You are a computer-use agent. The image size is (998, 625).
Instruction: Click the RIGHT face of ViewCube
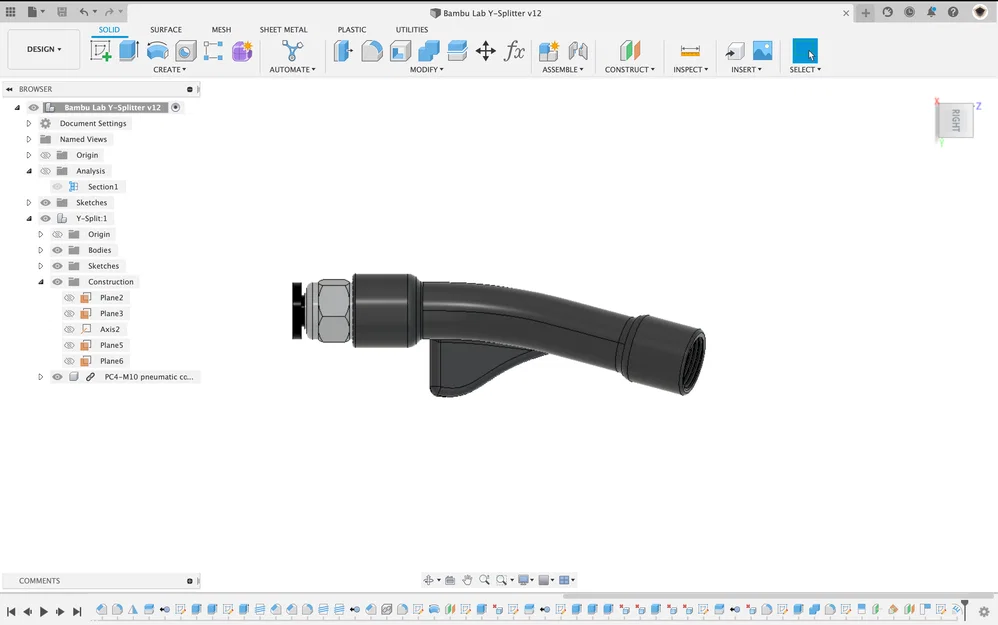click(955, 120)
